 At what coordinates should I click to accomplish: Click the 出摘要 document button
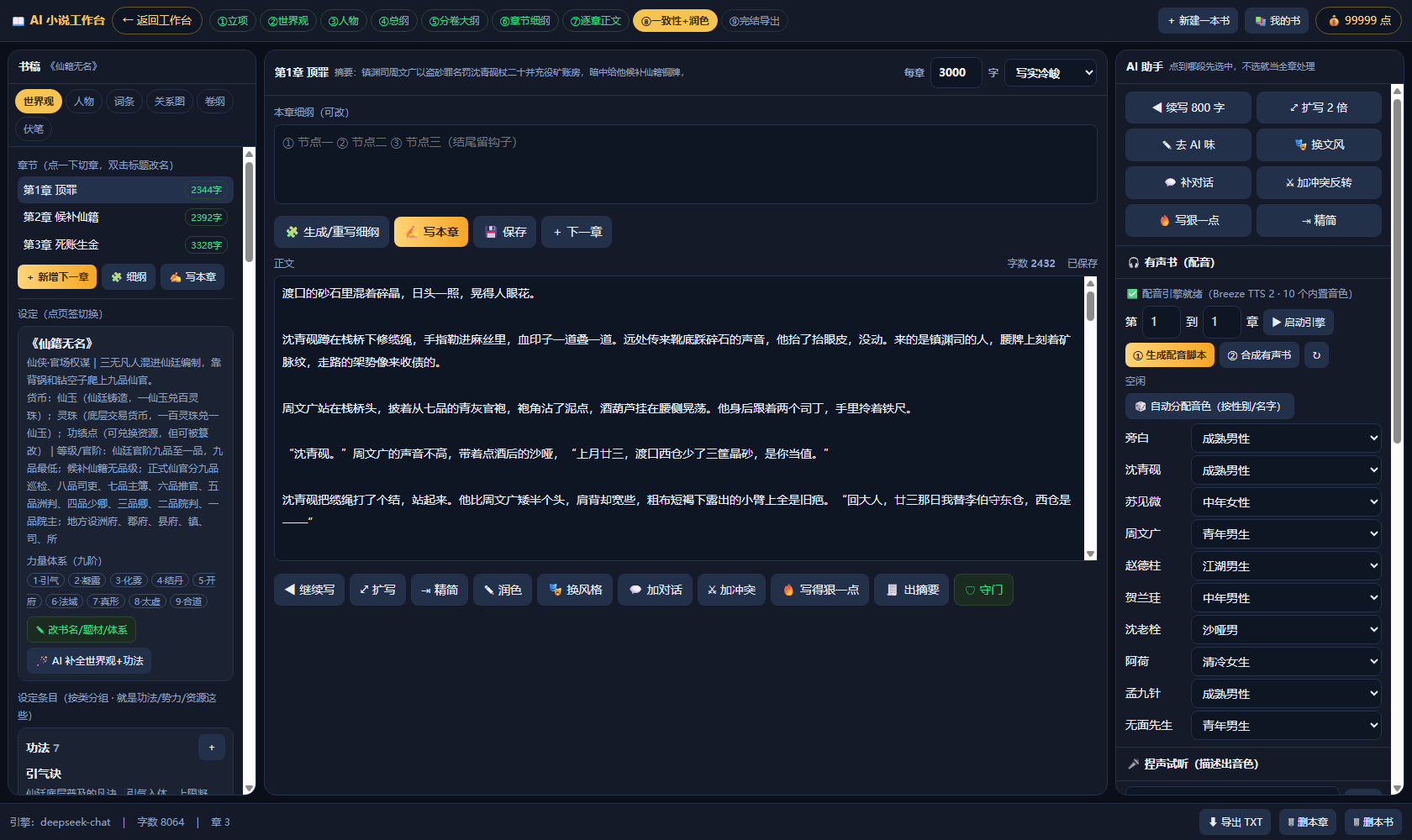point(912,590)
